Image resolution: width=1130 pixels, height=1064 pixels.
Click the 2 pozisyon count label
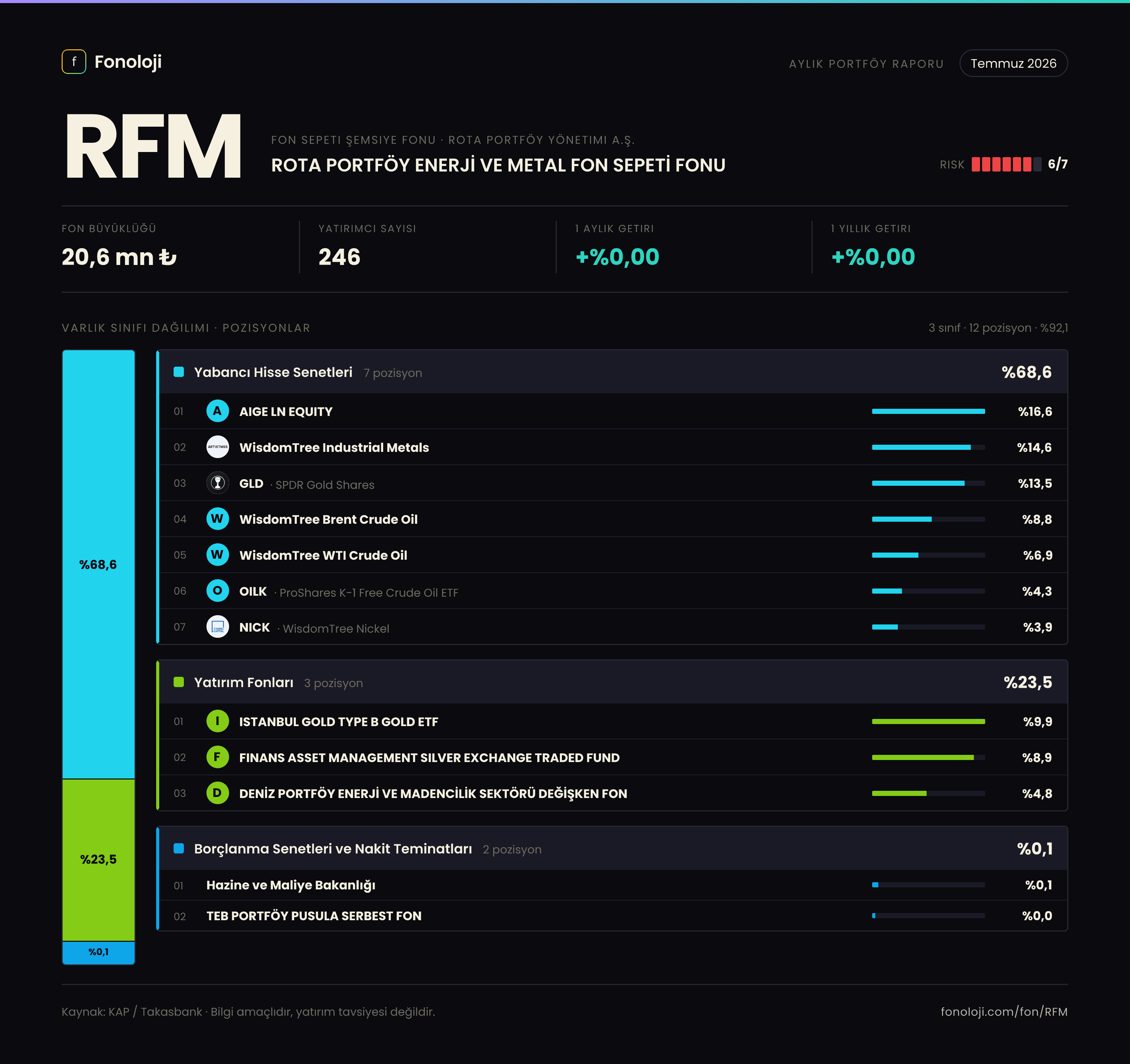click(x=512, y=849)
